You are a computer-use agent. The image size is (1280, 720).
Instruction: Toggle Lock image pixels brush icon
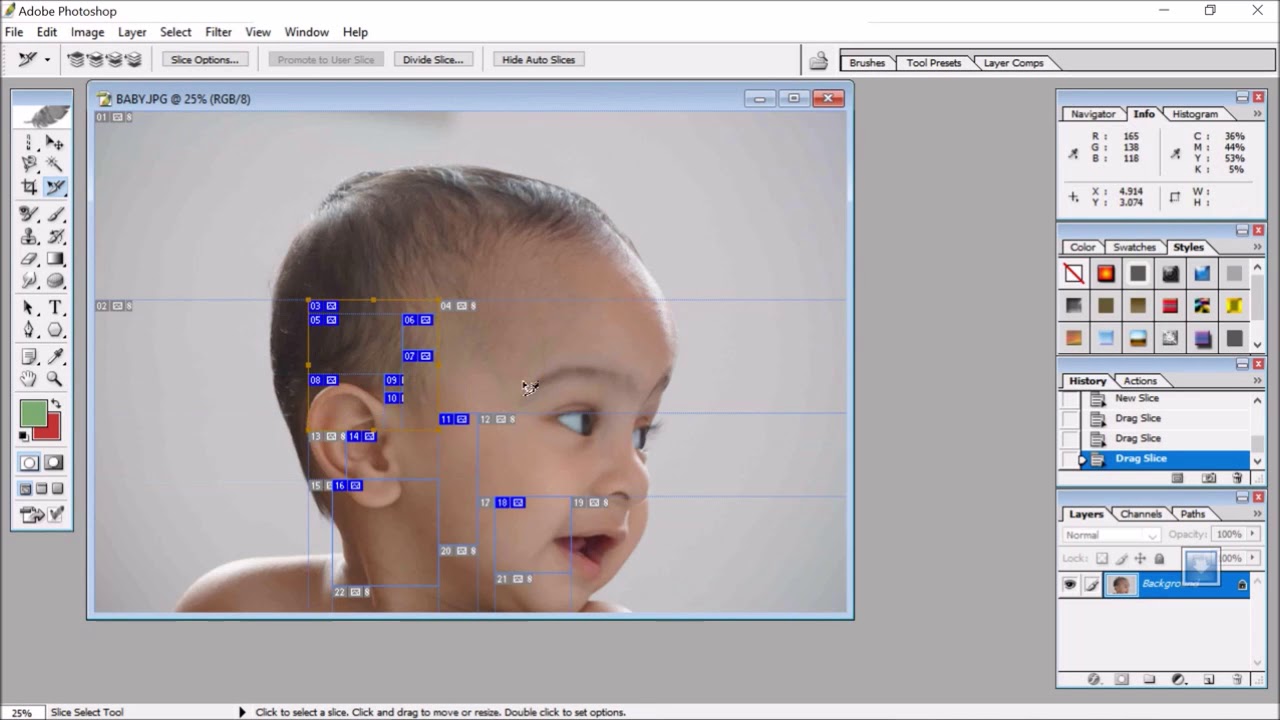click(x=1121, y=559)
